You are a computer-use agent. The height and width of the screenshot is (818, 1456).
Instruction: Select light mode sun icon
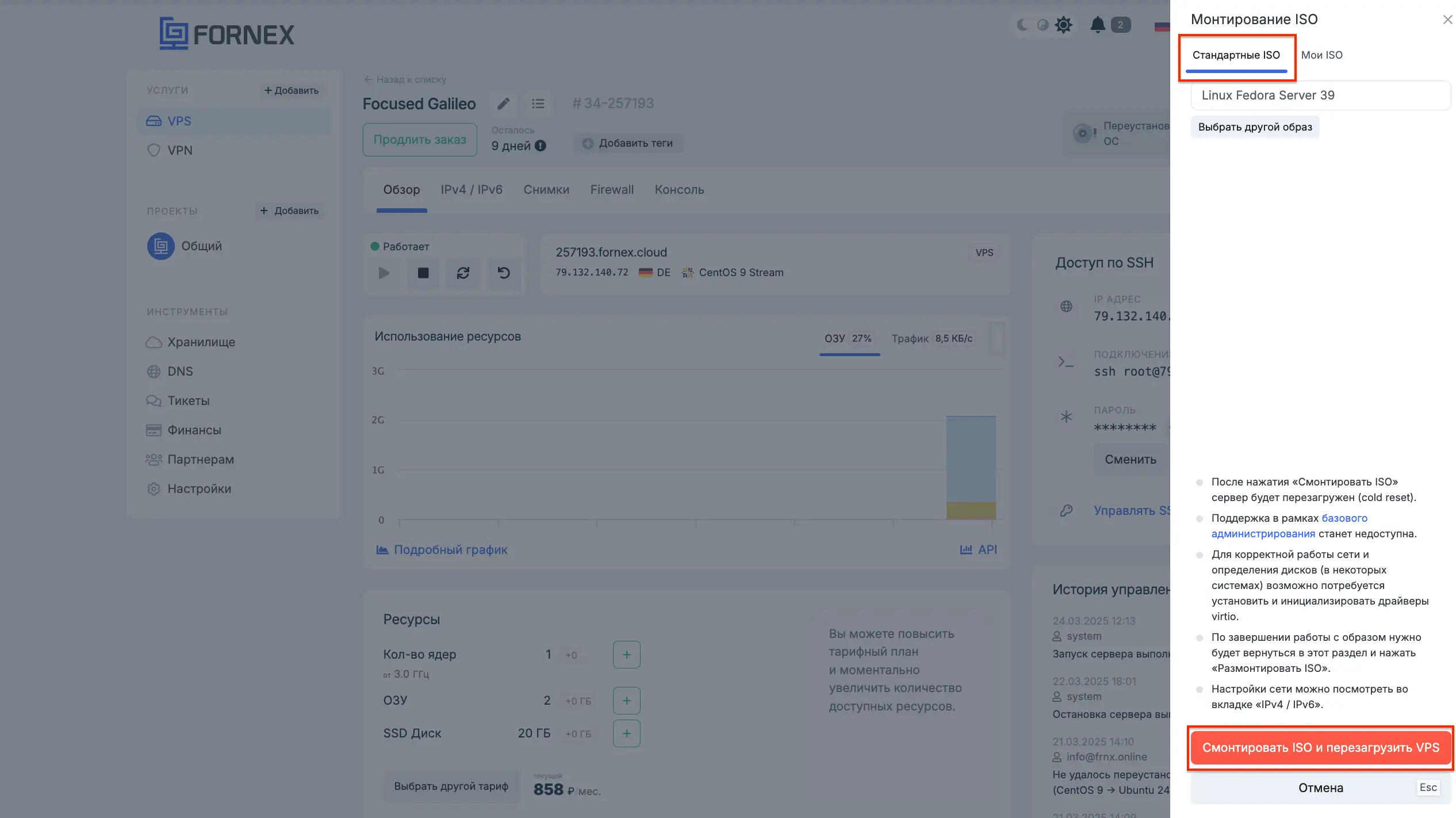(1064, 25)
